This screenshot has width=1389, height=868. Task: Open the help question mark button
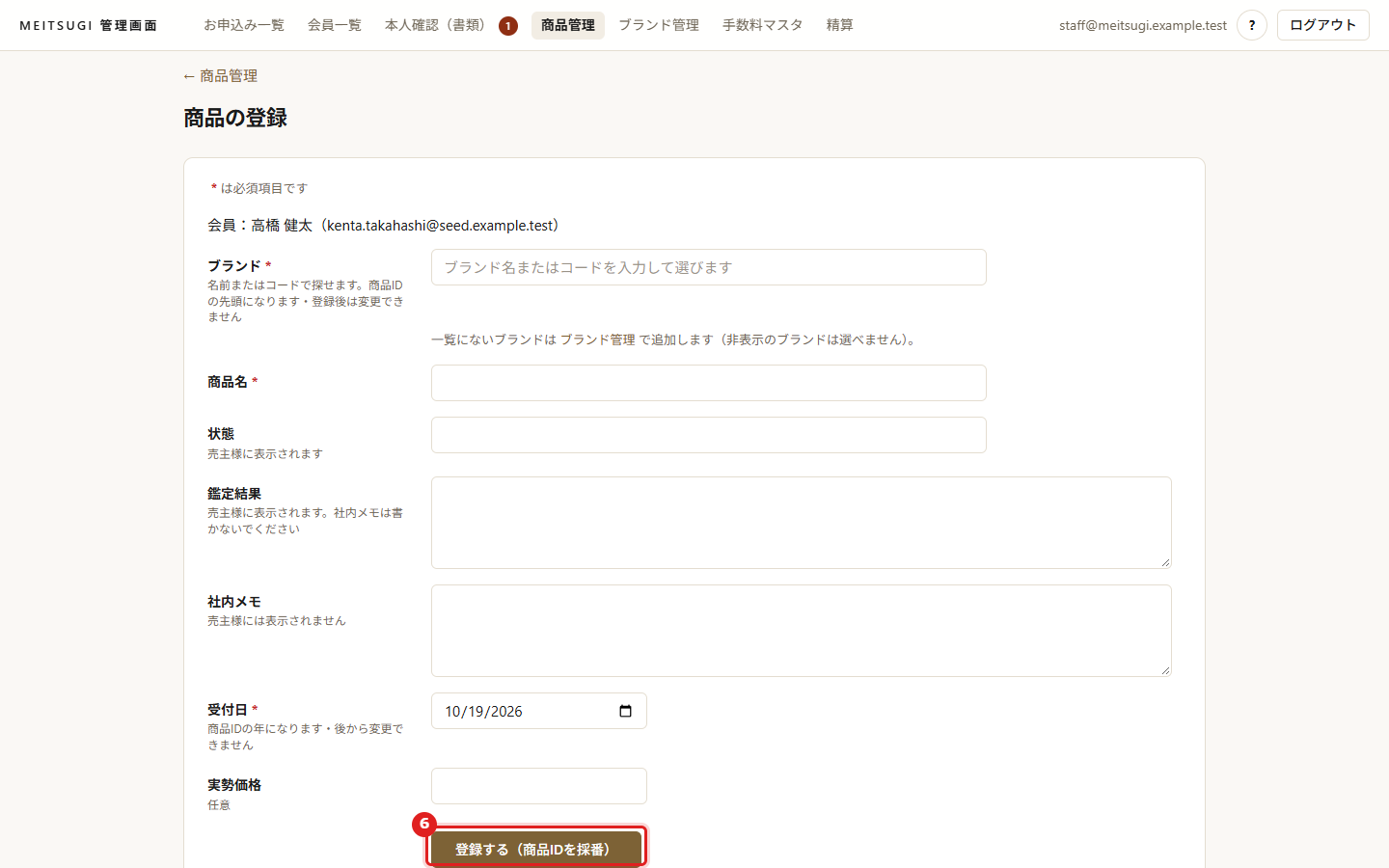click(x=1251, y=25)
